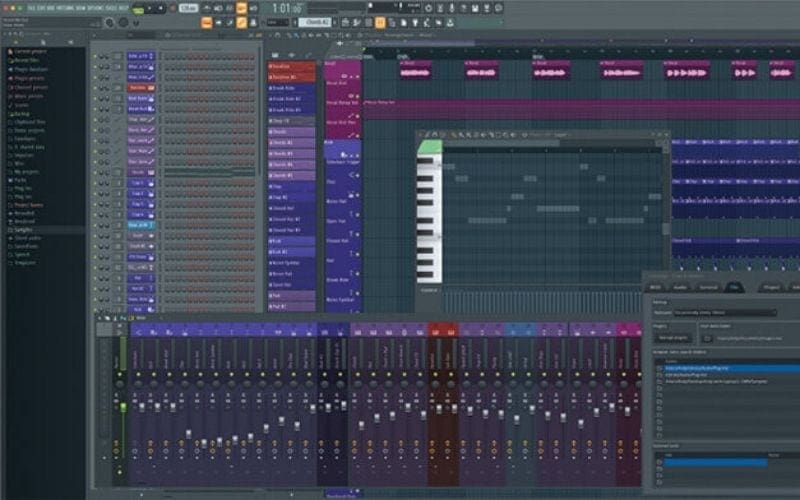
Task: Click the View playlist shortcut icon
Action: click(345, 22)
